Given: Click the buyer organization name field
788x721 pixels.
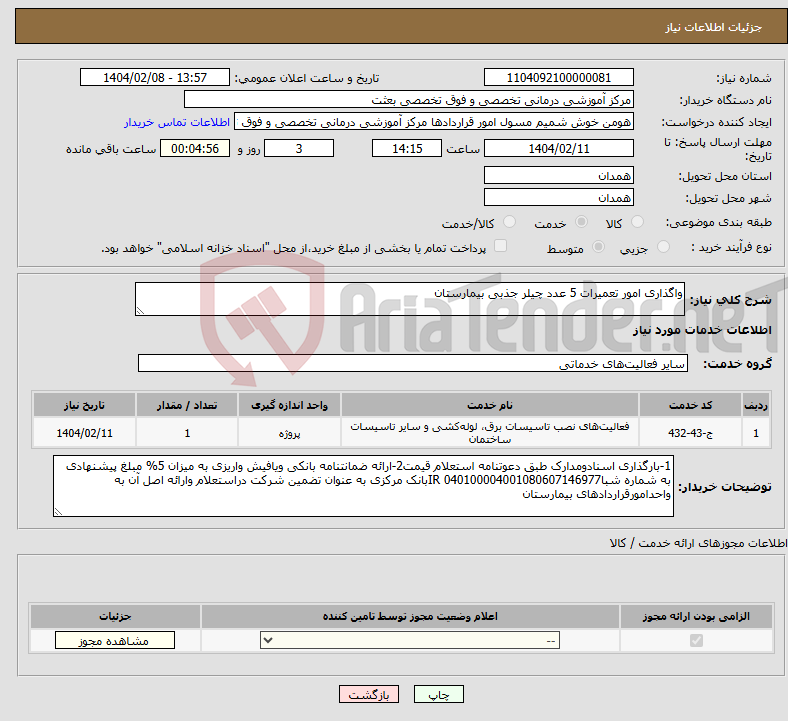Looking at the screenshot, I should point(409,99).
